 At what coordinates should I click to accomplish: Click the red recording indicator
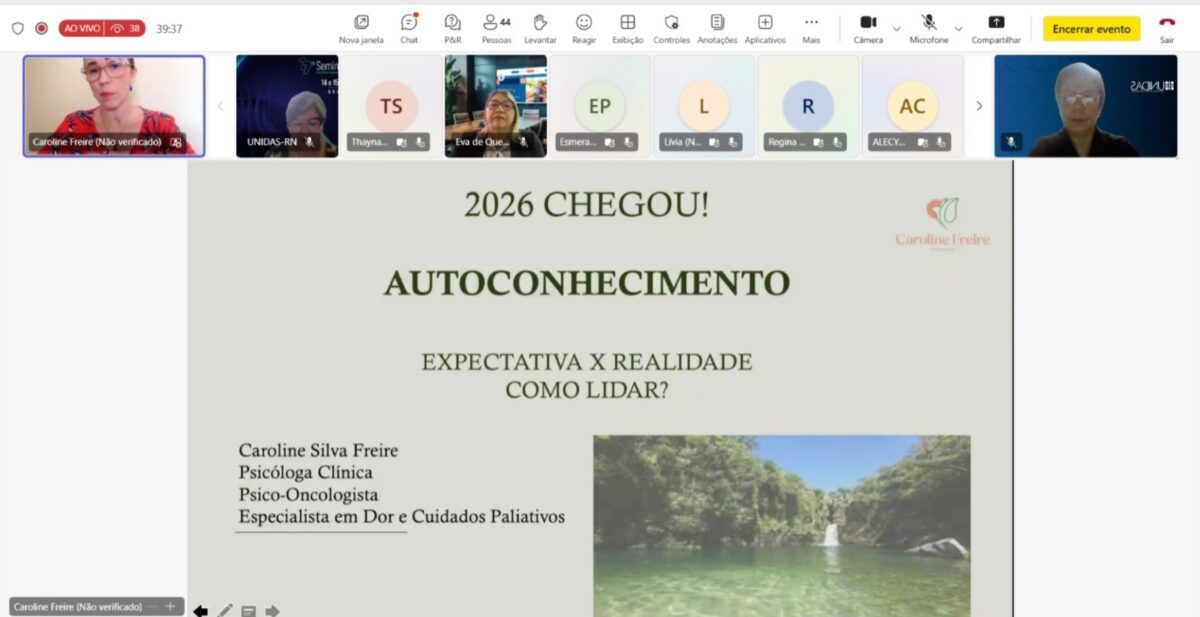click(x=41, y=29)
